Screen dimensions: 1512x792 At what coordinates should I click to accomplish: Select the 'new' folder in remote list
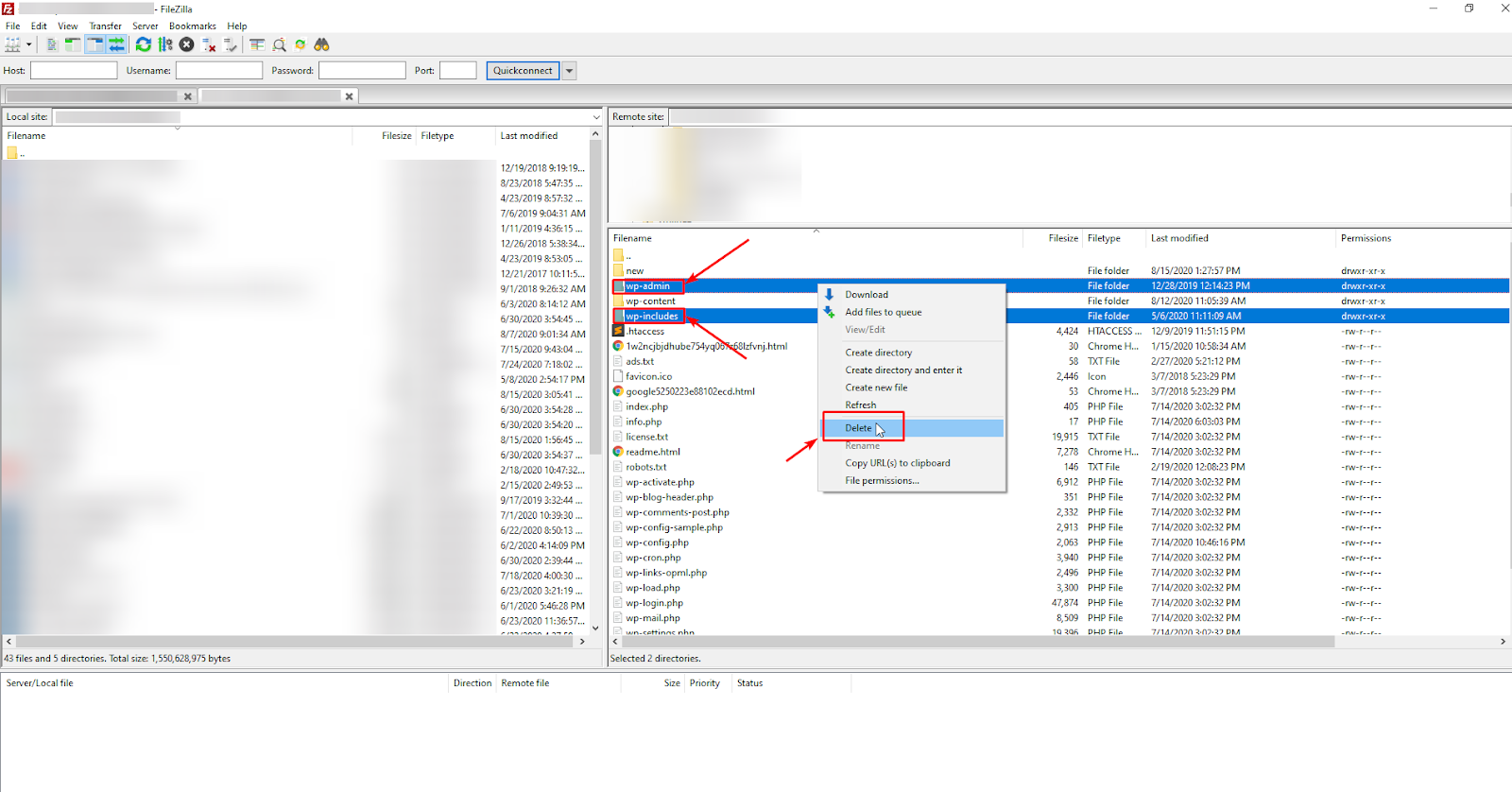click(x=634, y=271)
